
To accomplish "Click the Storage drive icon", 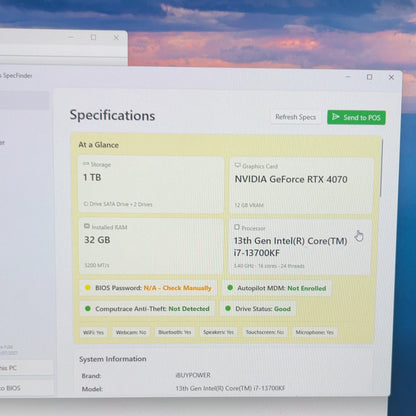I will click(x=86, y=164).
